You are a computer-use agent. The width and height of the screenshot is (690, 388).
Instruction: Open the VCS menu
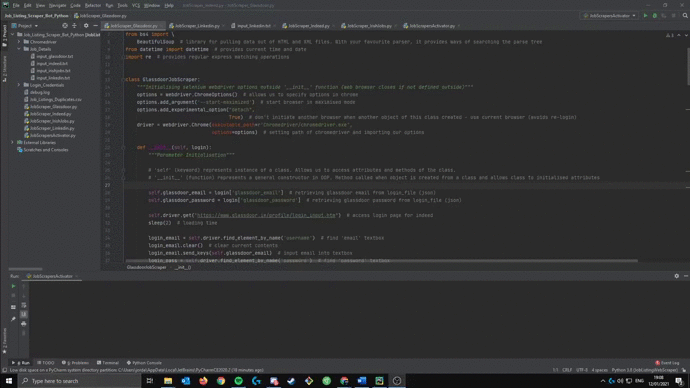coord(136,5)
